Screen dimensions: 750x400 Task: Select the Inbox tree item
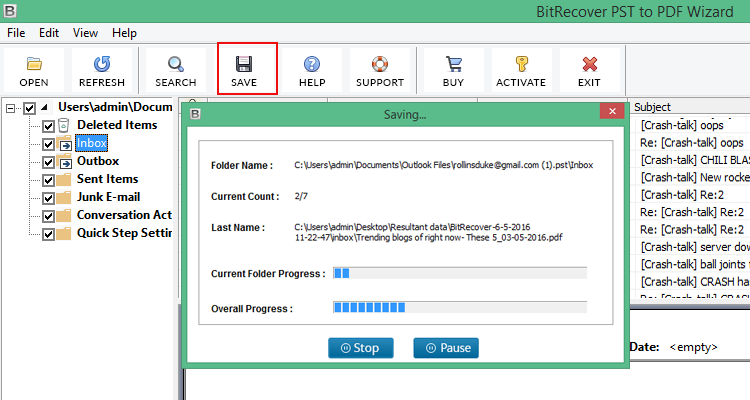tap(91, 143)
